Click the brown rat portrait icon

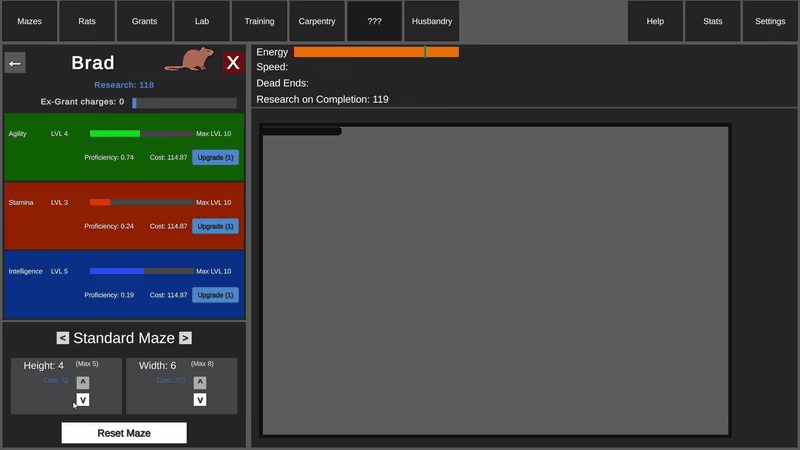click(190, 60)
